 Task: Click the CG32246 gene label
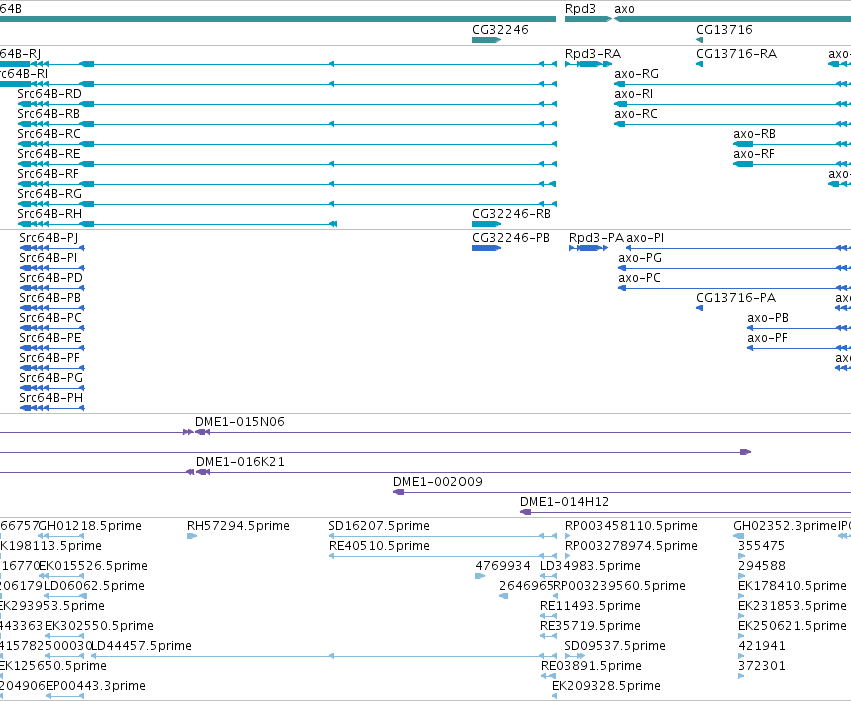click(500, 30)
